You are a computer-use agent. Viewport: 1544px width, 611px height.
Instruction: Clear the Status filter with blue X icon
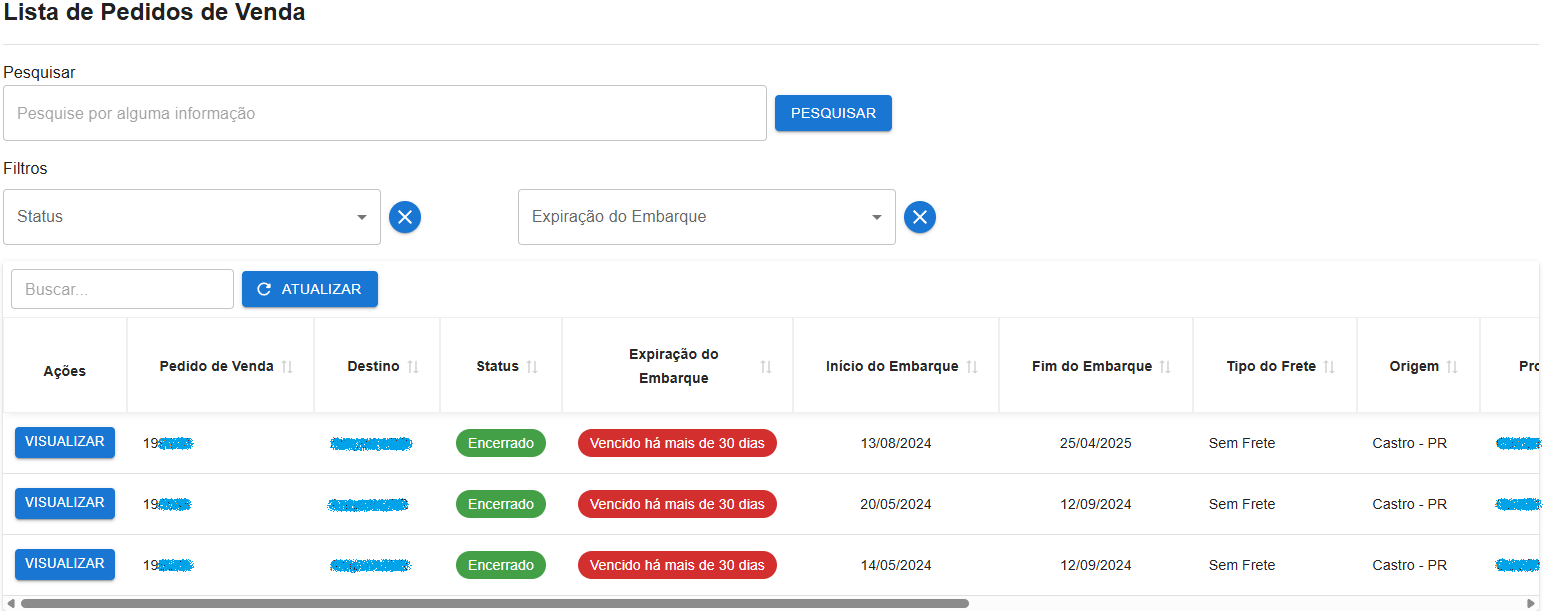(x=405, y=217)
